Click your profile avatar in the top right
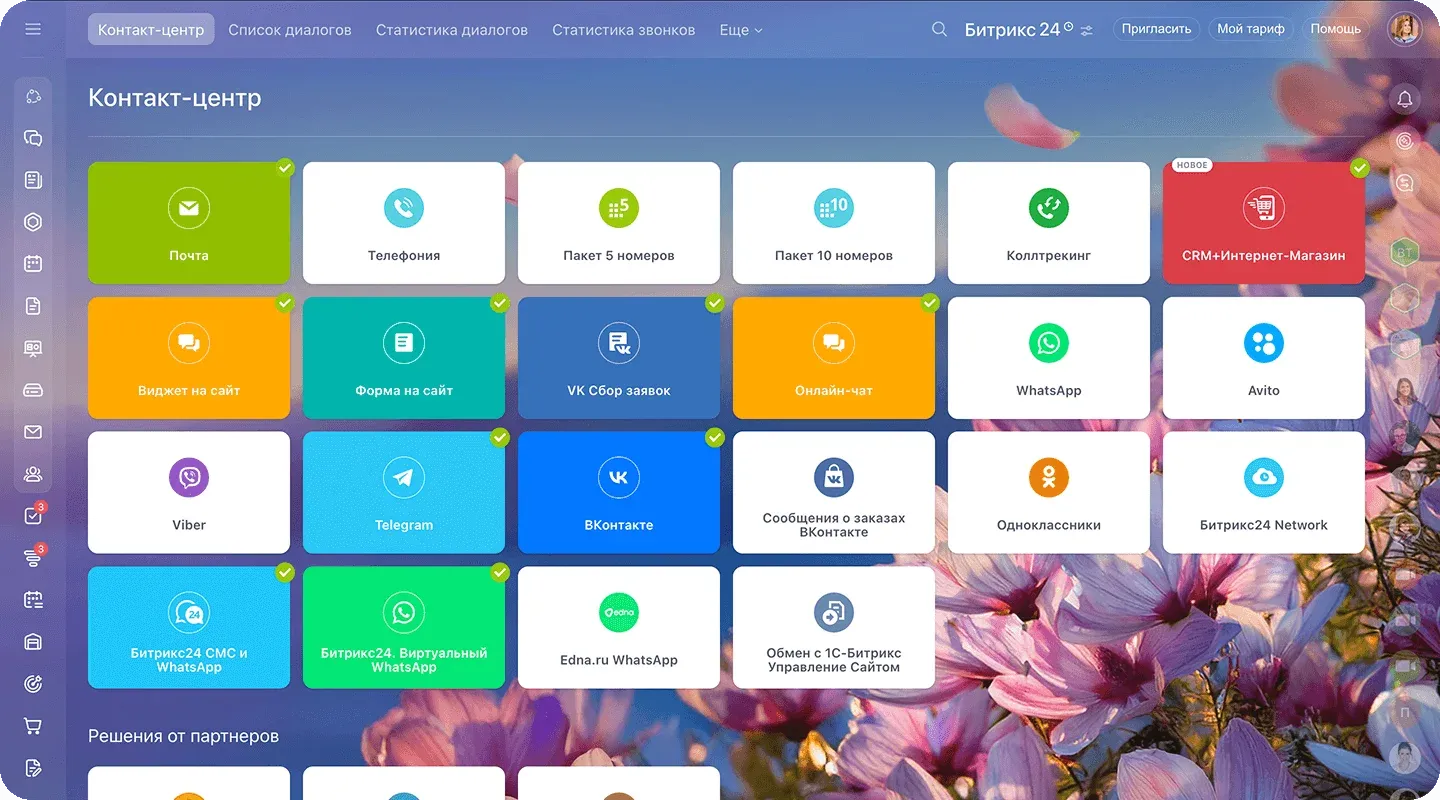The width and height of the screenshot is (1440, 800). click(1405, 28)
